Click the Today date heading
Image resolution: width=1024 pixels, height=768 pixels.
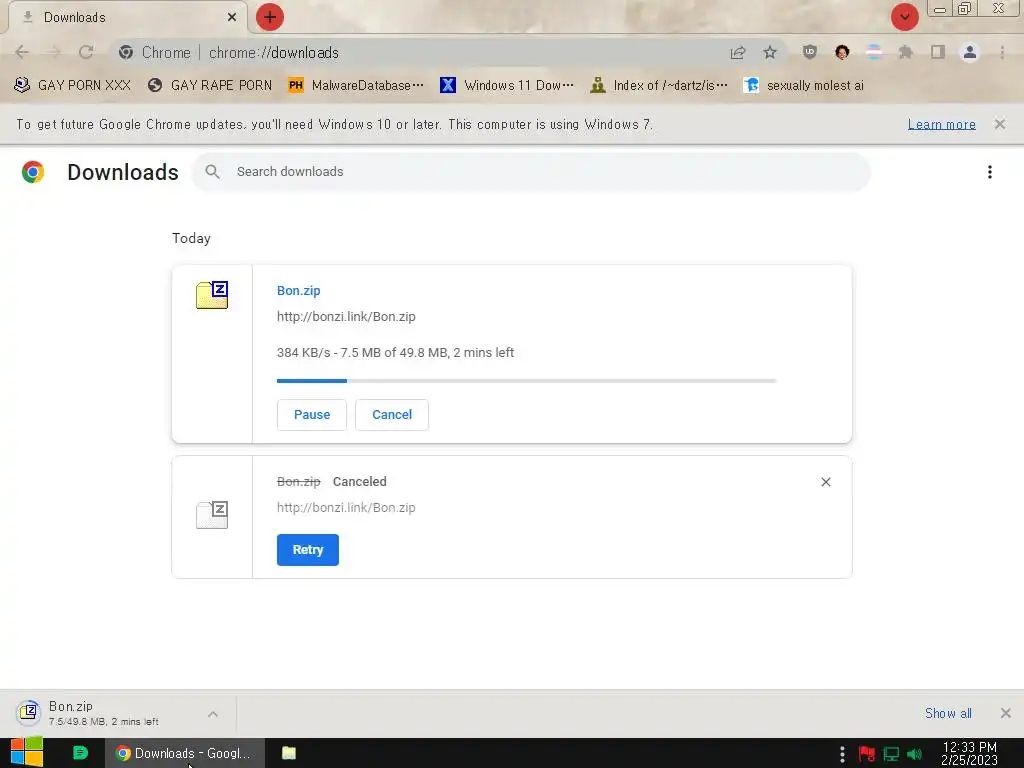pyautogui.click(x=191, y=238)
